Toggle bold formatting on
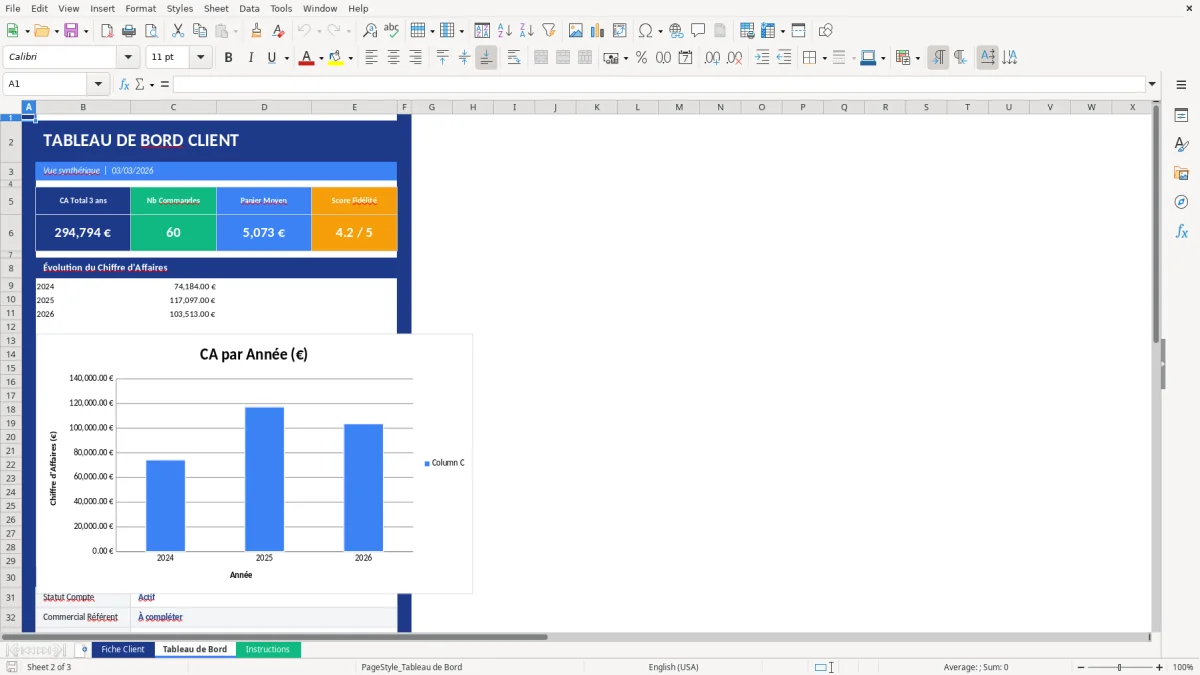 228,57
